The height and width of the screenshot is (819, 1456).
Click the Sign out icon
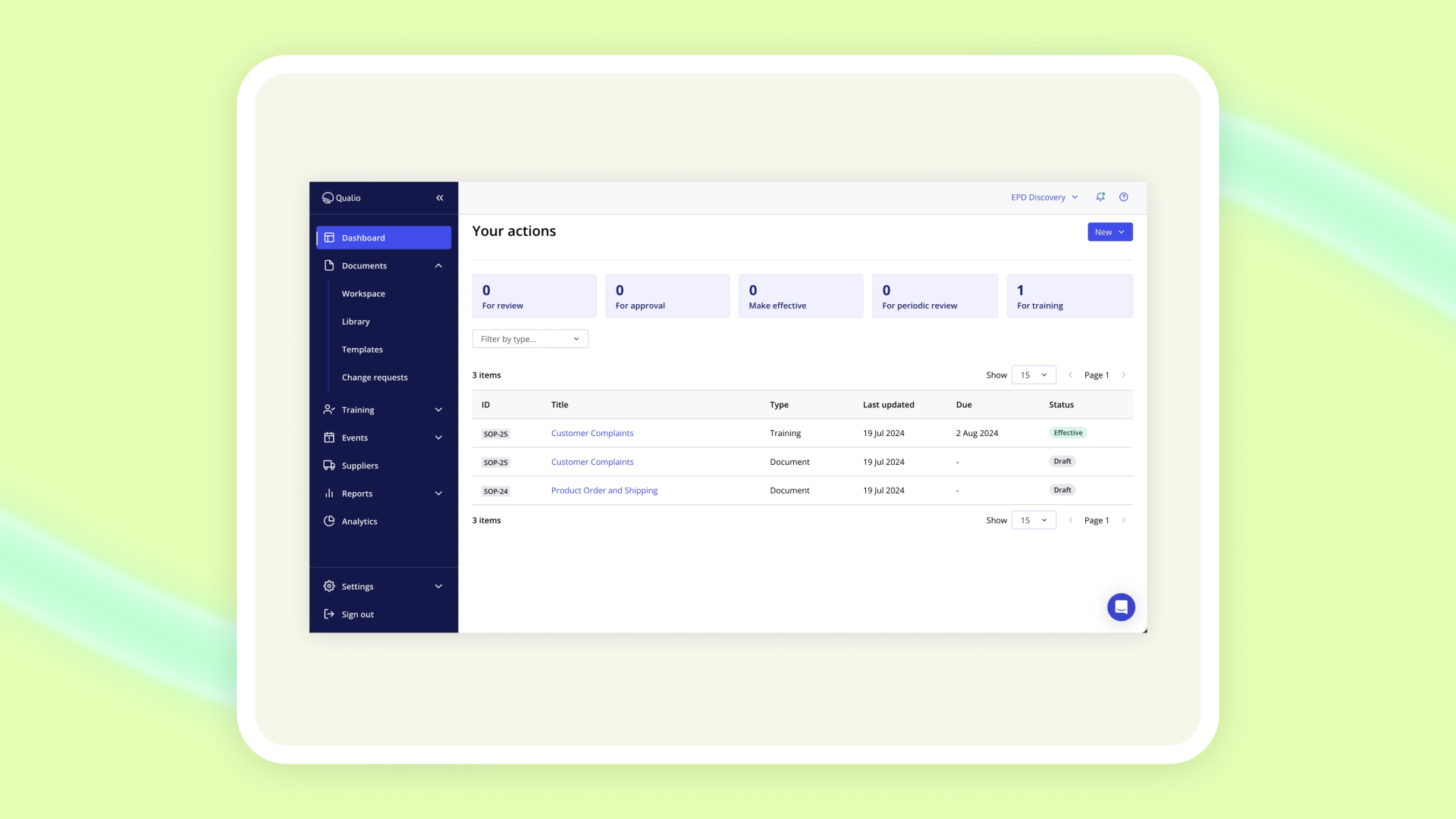[329, 614]
